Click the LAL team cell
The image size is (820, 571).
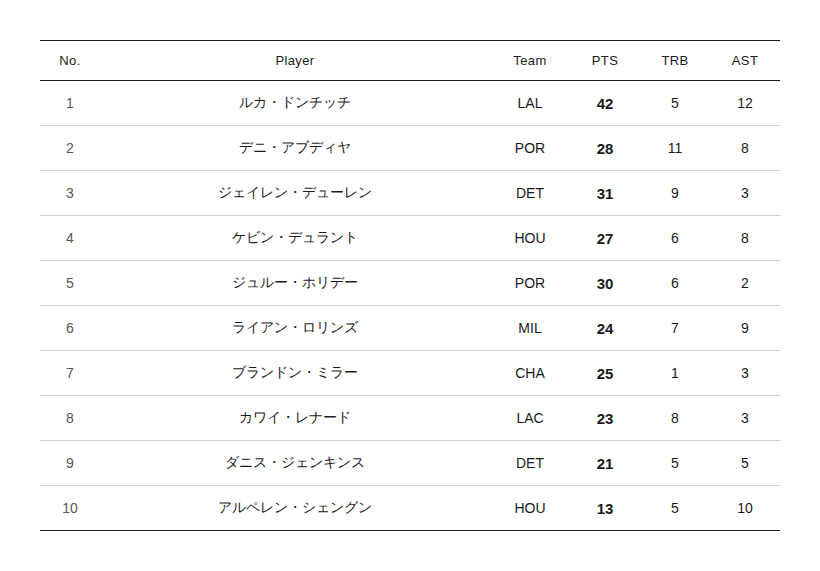point(530,103)
